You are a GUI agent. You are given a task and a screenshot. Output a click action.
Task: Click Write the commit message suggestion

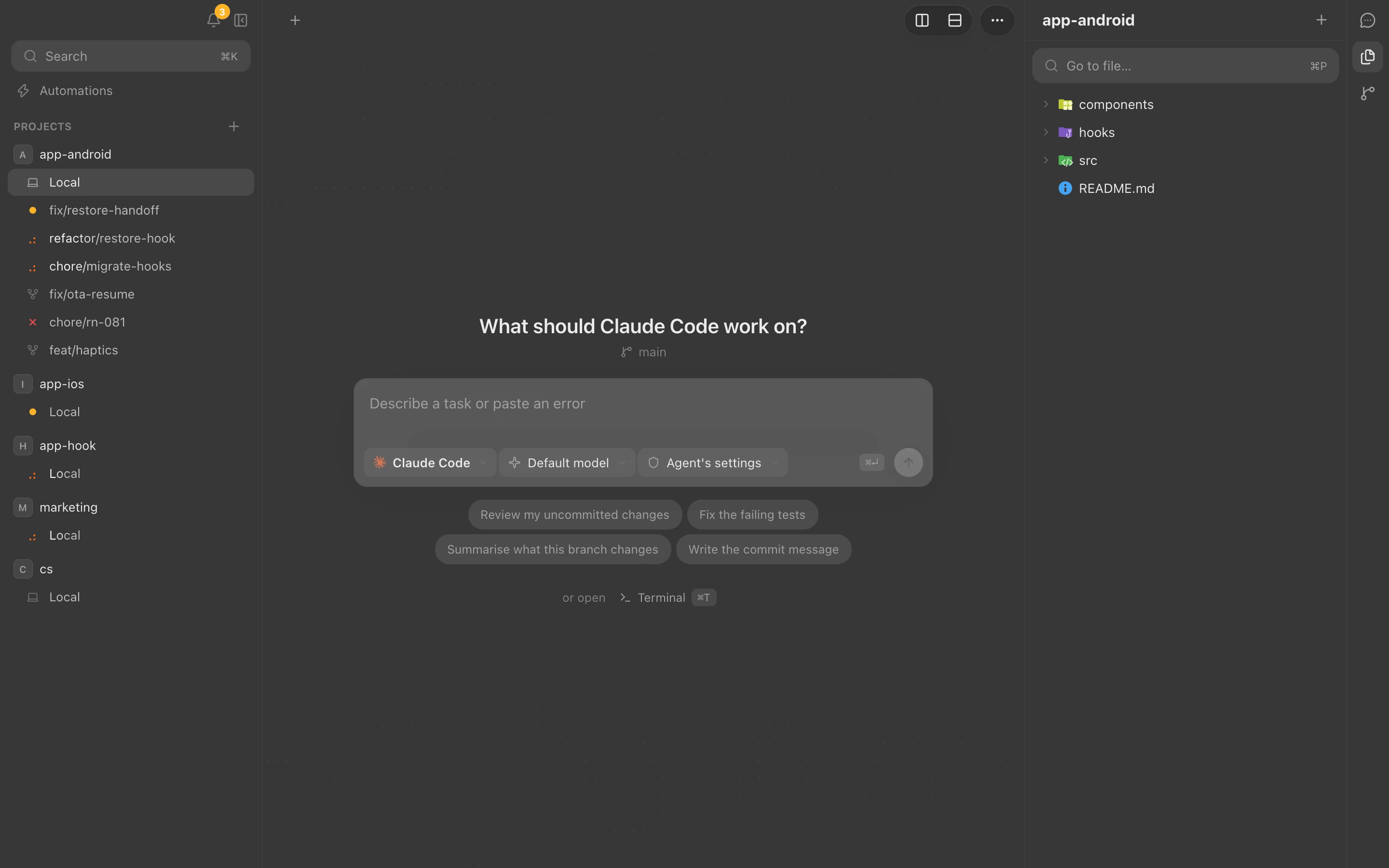pyautogui.click(x=763, y=549)
